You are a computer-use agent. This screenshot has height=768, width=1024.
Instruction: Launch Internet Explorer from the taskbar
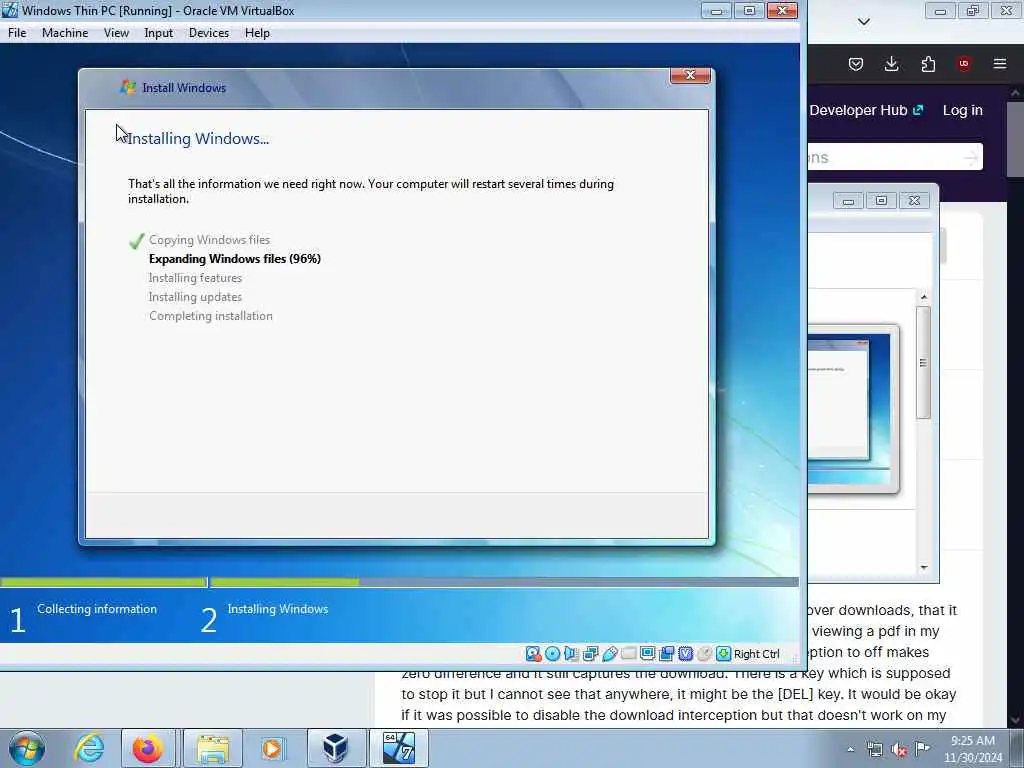(89, 748)
